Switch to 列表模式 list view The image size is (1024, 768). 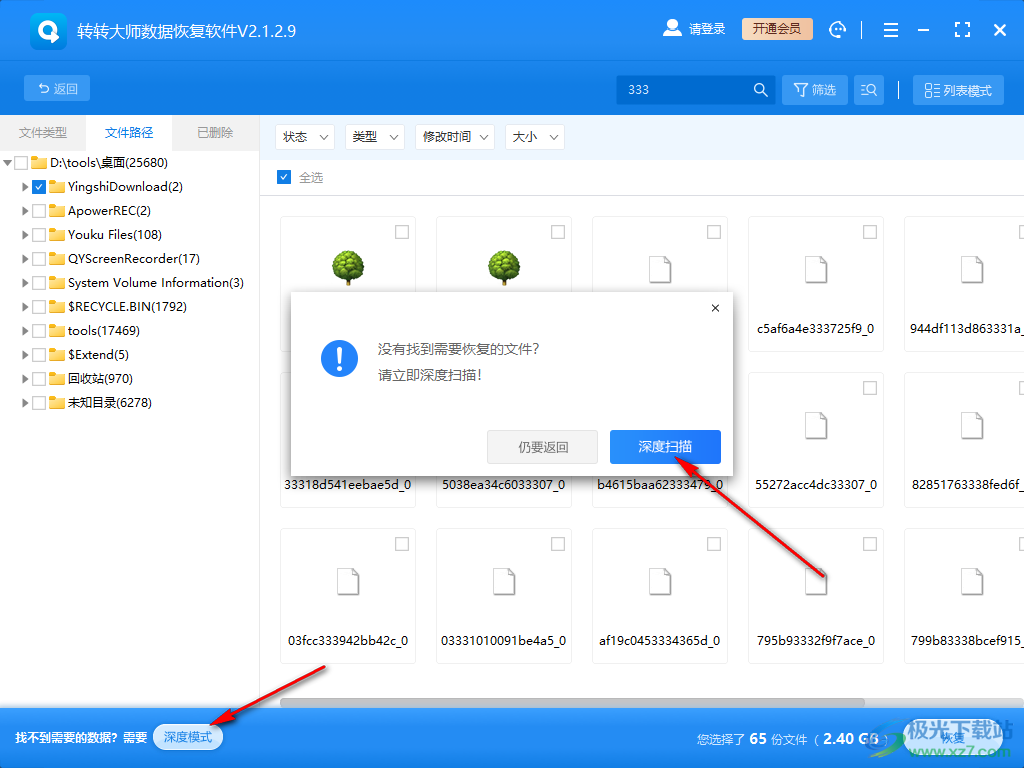coord(959,90)
